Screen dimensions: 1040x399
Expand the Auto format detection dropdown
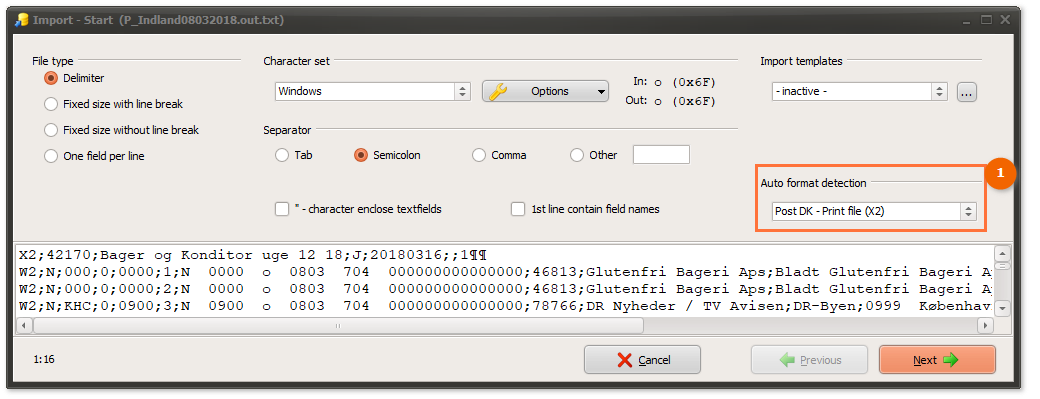tap(875, 211)
